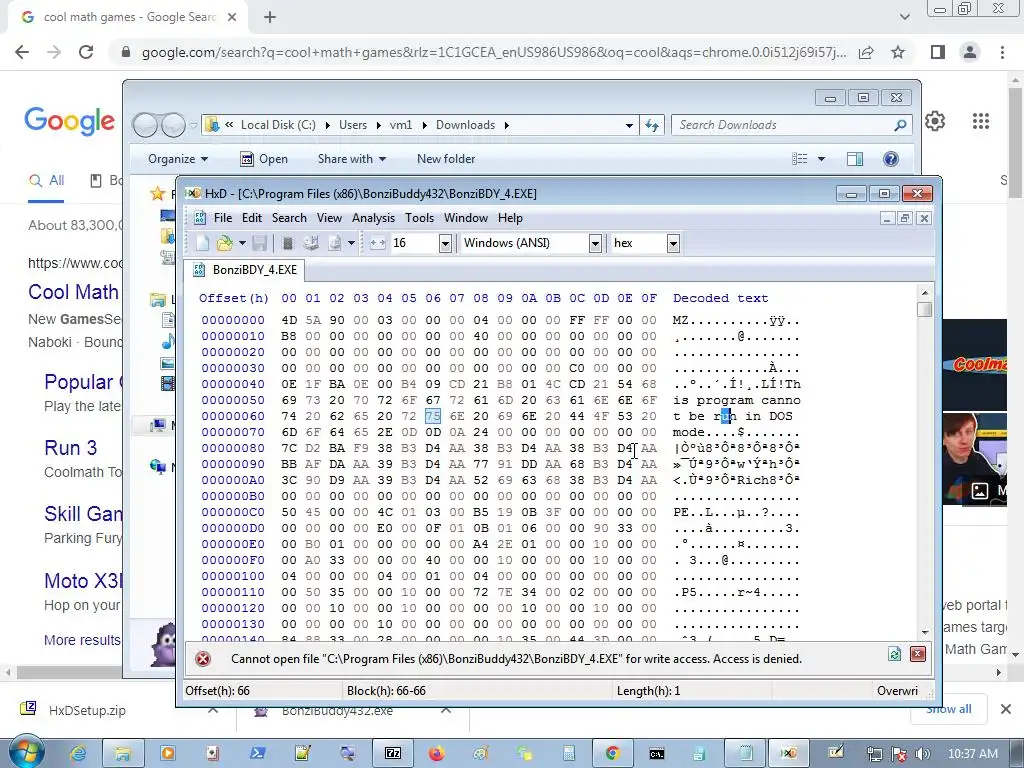Open Google settings gear icon
The height and width of the screenshot is (768, 1024).
coord(935,121)
